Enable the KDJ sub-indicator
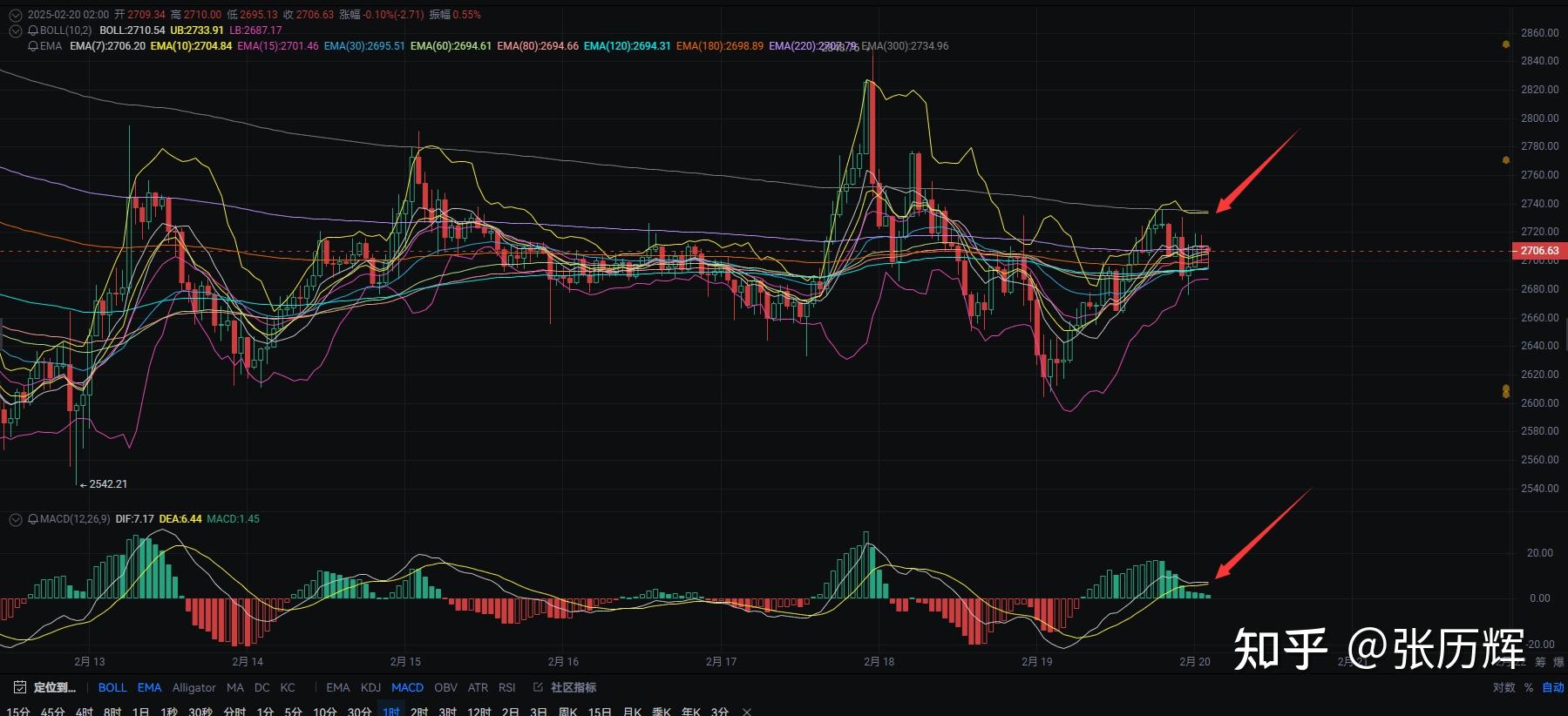The image size is (1568, 716). click(x=370, y=687)
